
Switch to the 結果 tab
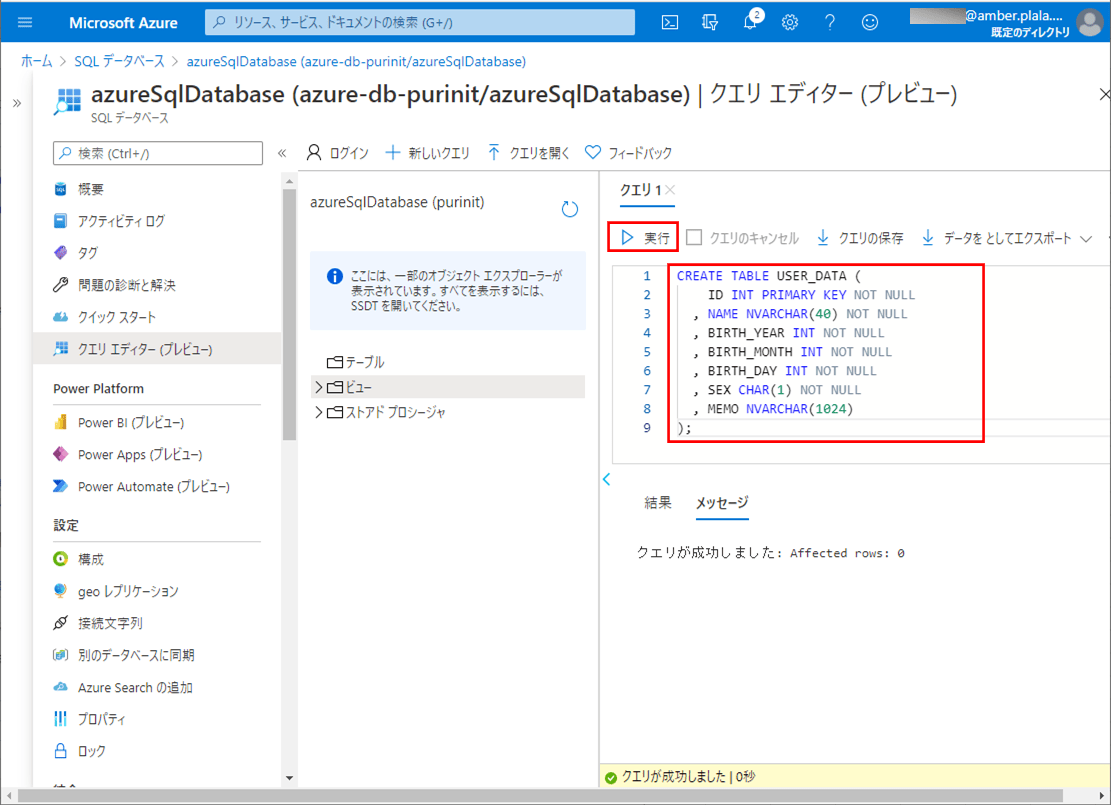click(x=658, y=502)
